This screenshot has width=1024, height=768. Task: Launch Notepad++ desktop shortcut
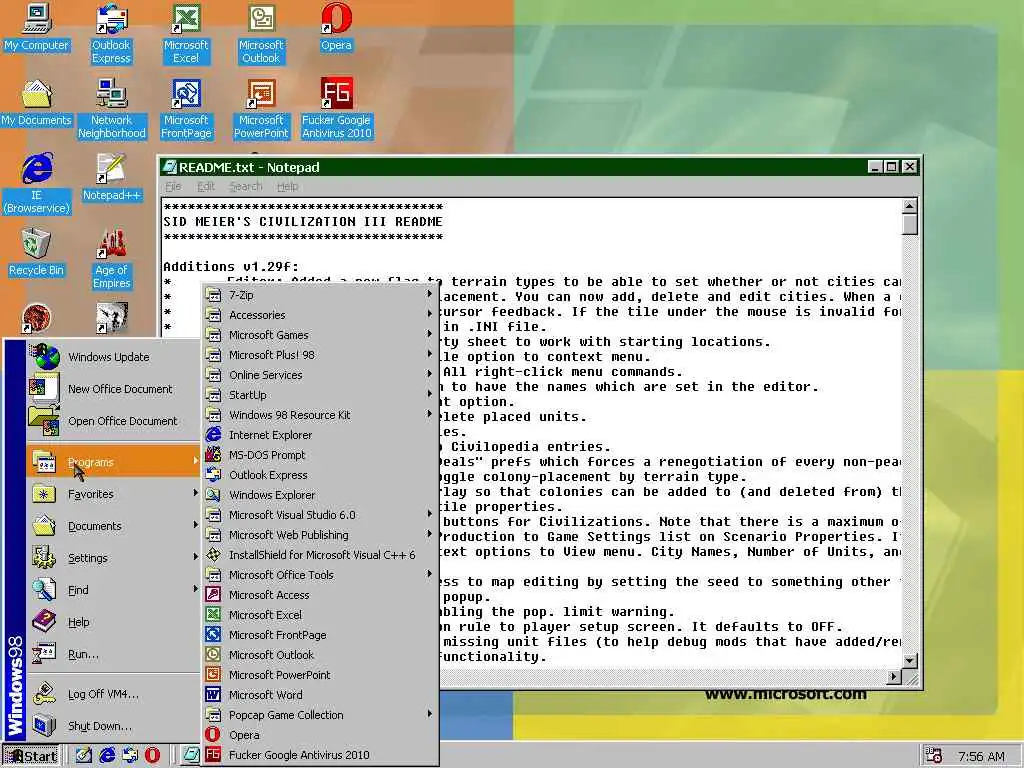(112, 178)
